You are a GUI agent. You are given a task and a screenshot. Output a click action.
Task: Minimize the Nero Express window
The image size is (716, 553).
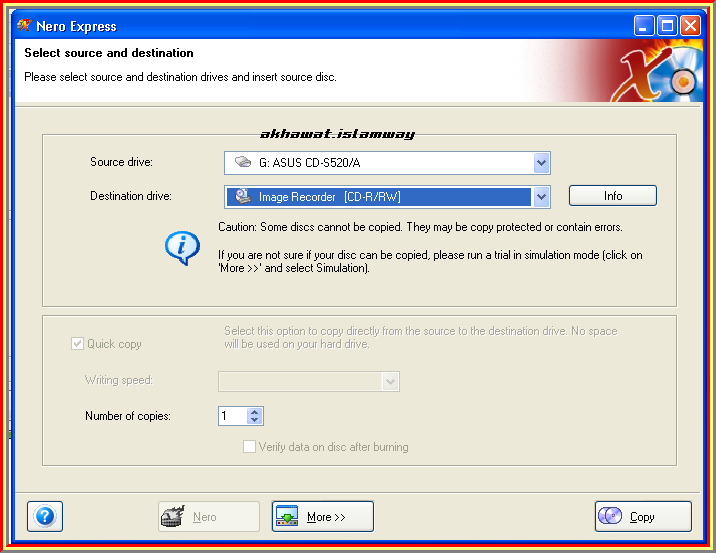[x=644, y=26]
